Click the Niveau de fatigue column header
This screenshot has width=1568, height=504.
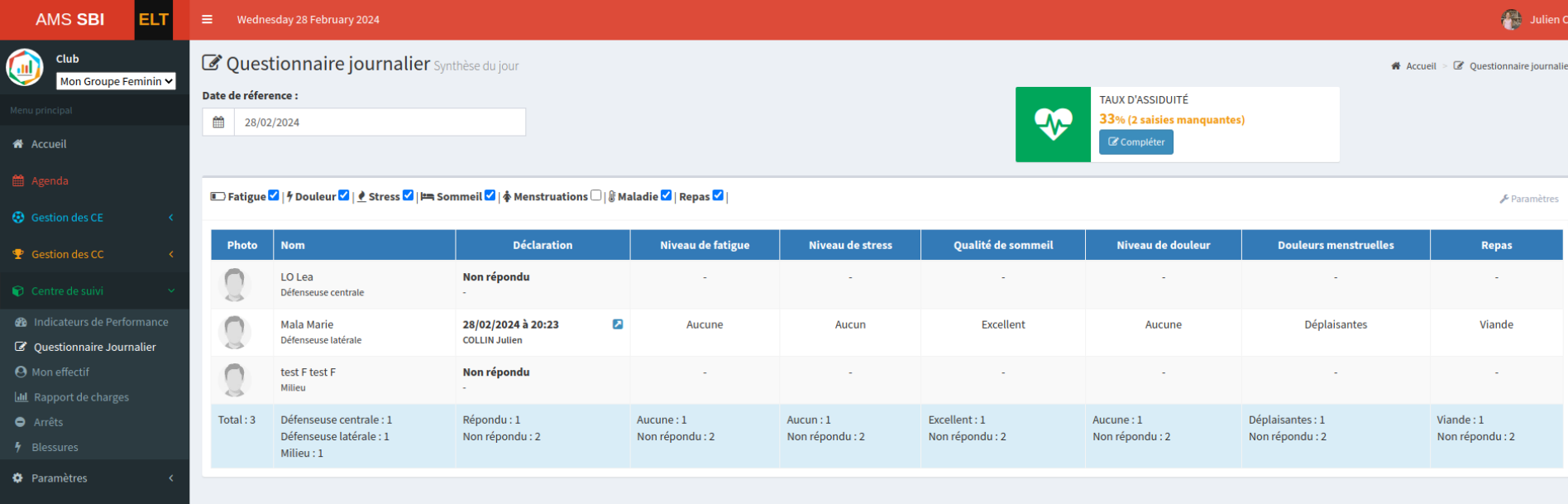click(x=705, y=245)
